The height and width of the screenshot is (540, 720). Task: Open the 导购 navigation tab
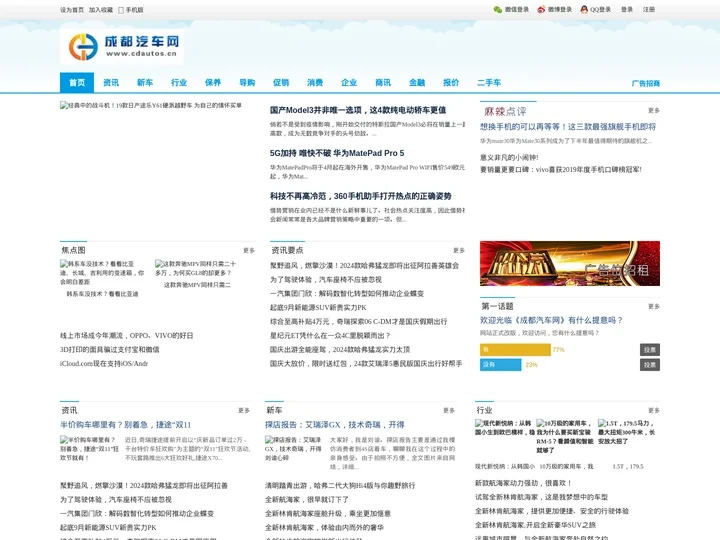coord(247,83)
